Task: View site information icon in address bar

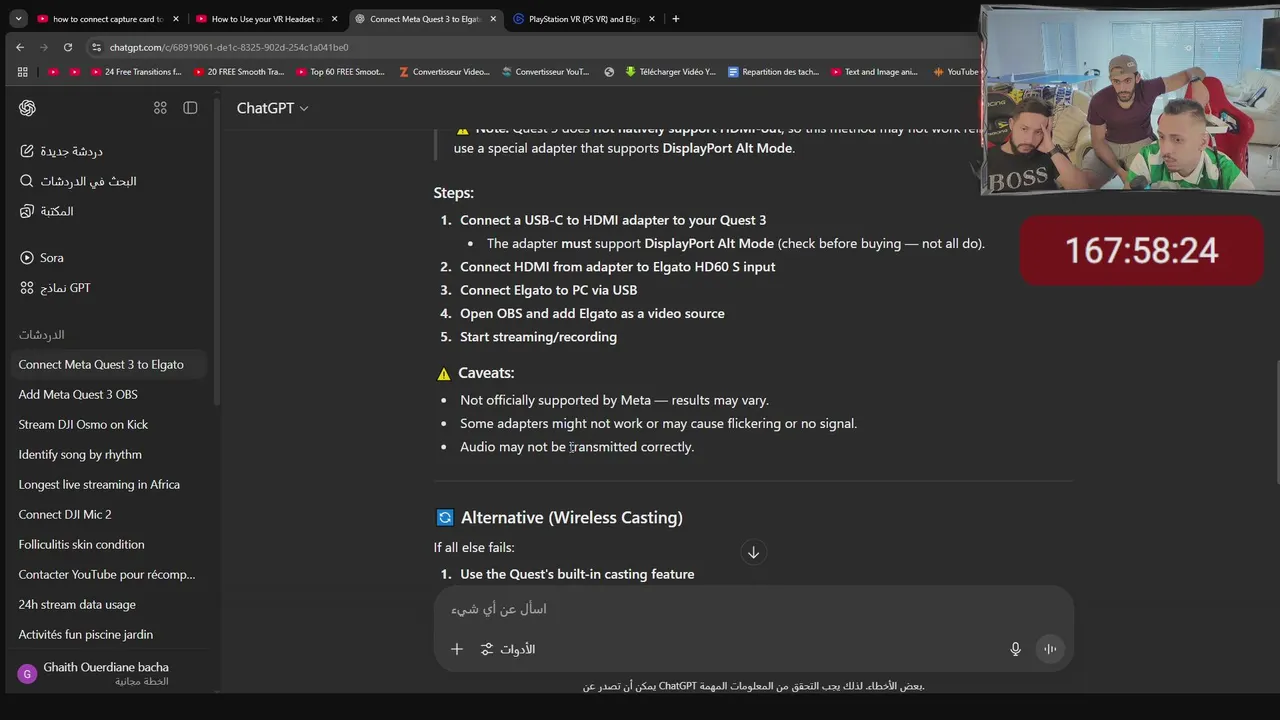Action: (96, 47)
